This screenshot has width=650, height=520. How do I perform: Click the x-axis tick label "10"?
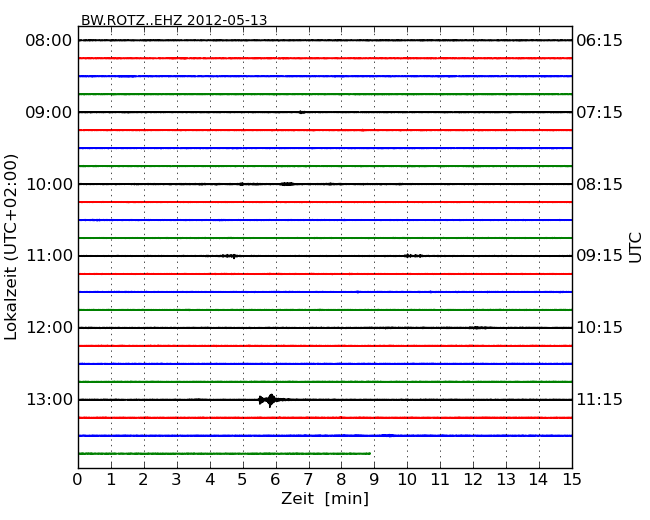[x=407, y=480]
